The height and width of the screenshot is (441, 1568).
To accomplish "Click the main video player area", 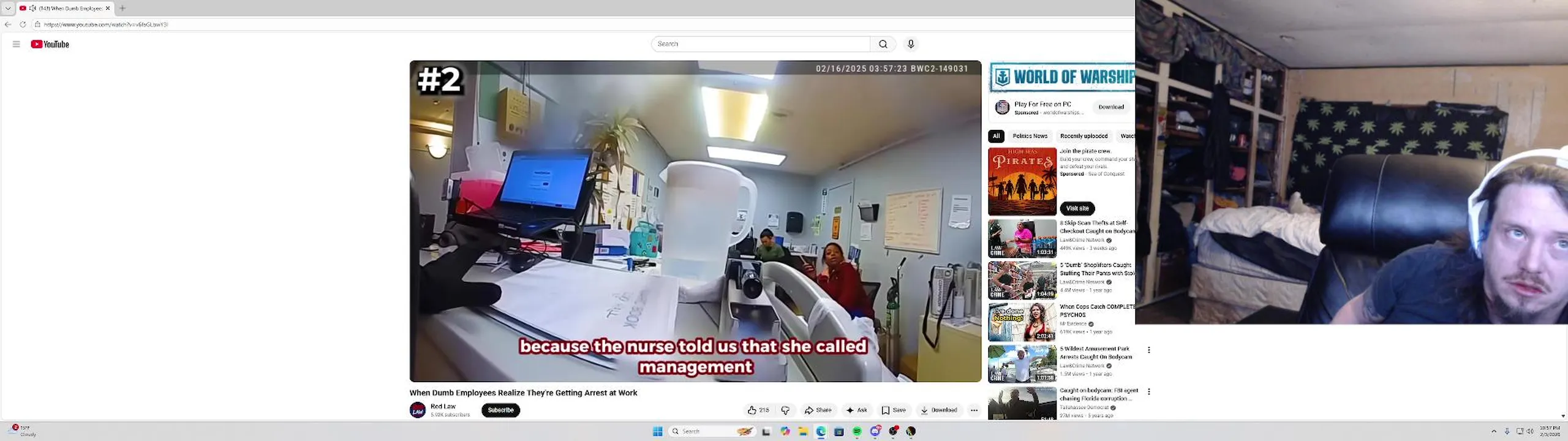I will pyautogui.click(x=695, y=221).
